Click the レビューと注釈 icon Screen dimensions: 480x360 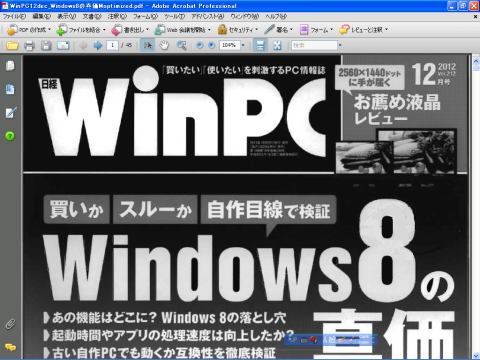pyautogui.click(x=344, y=30)
